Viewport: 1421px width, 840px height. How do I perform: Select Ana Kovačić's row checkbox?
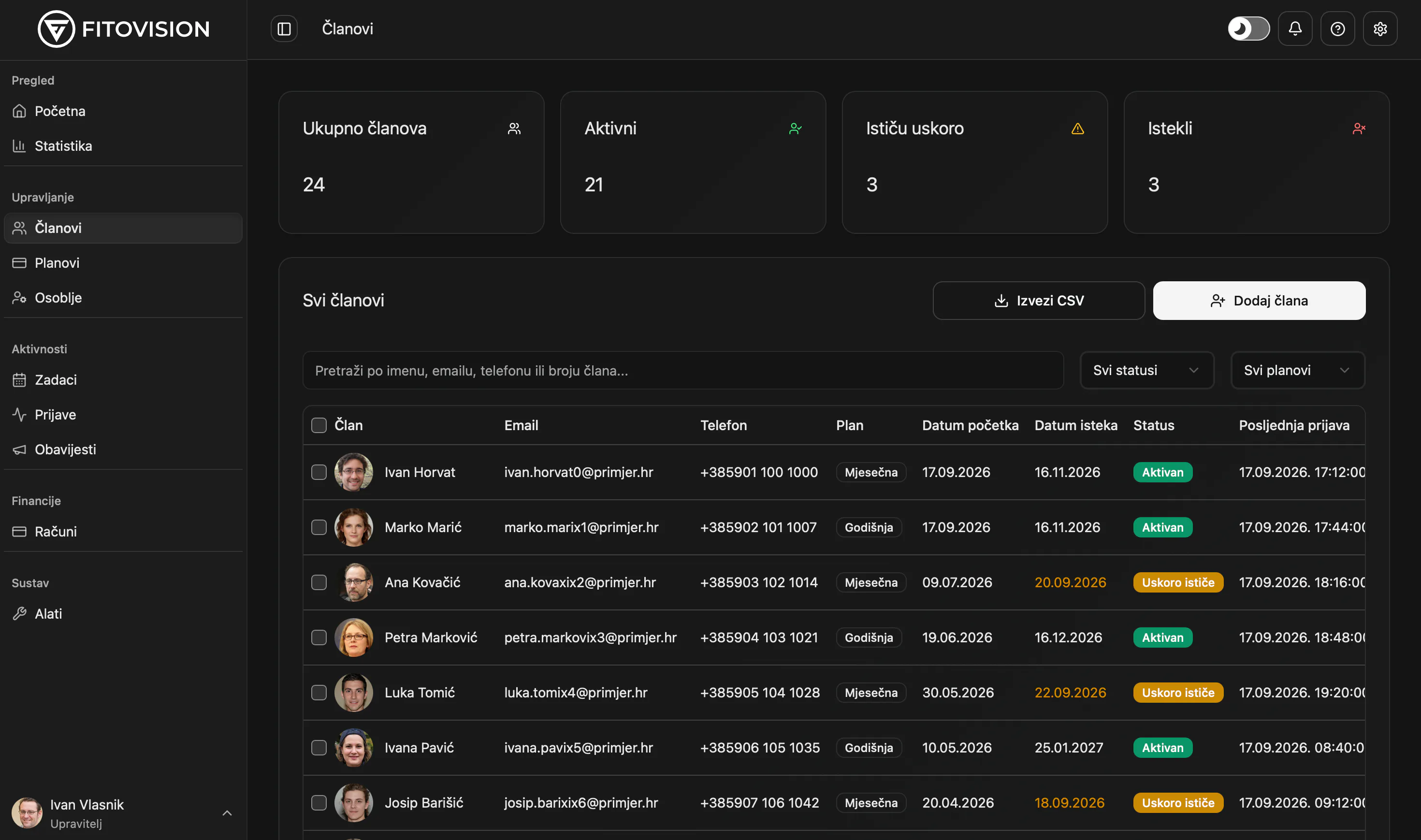tap(319, 582)
